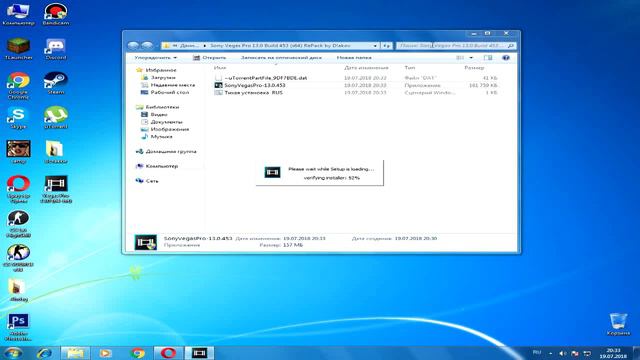This screenshot has height=360, width=640.
Task: Switch to the Vegas setup taskbar button
Action: click(x=199, y=353)
